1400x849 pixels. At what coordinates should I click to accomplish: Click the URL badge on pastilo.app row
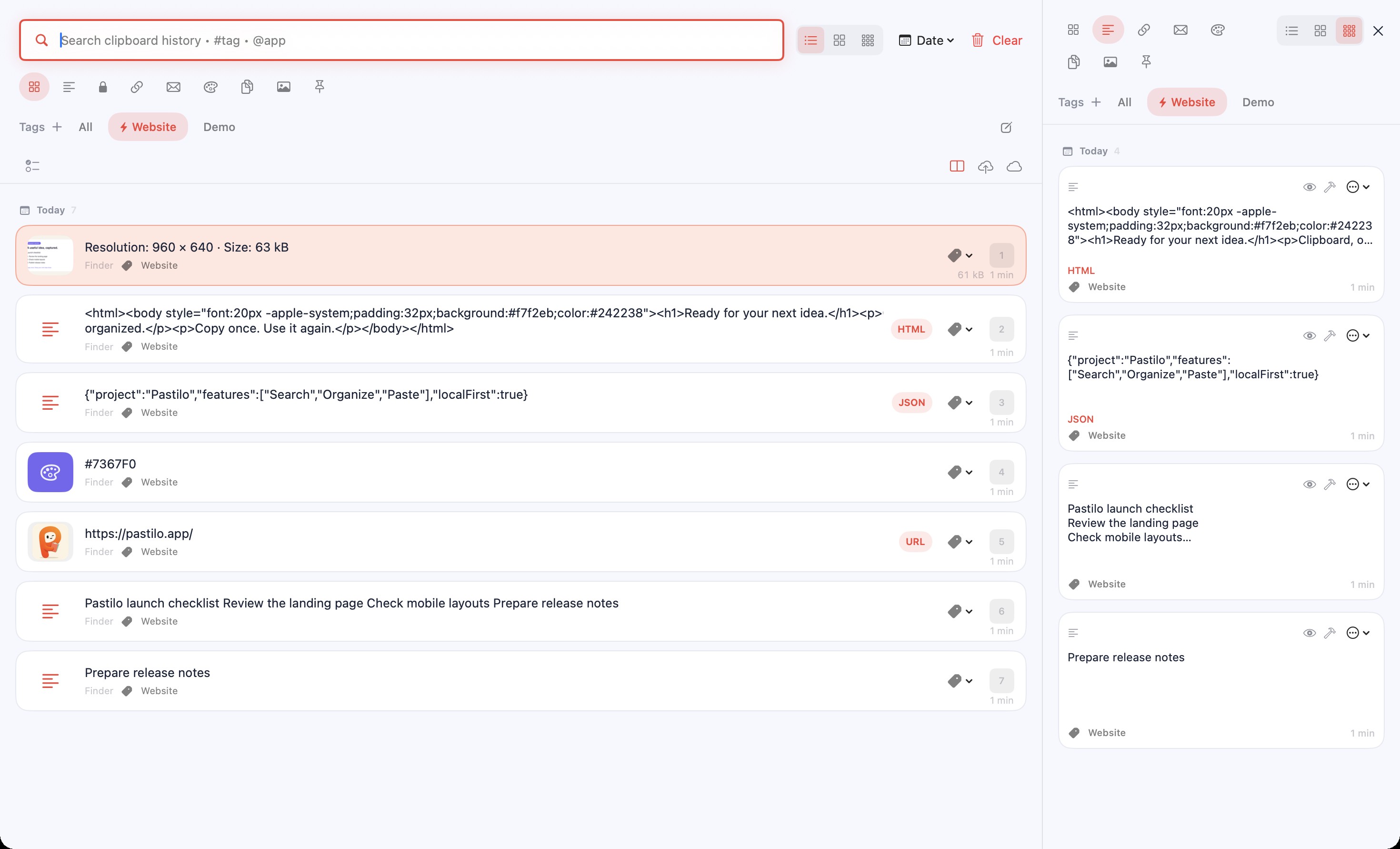[x=915, y=542]
